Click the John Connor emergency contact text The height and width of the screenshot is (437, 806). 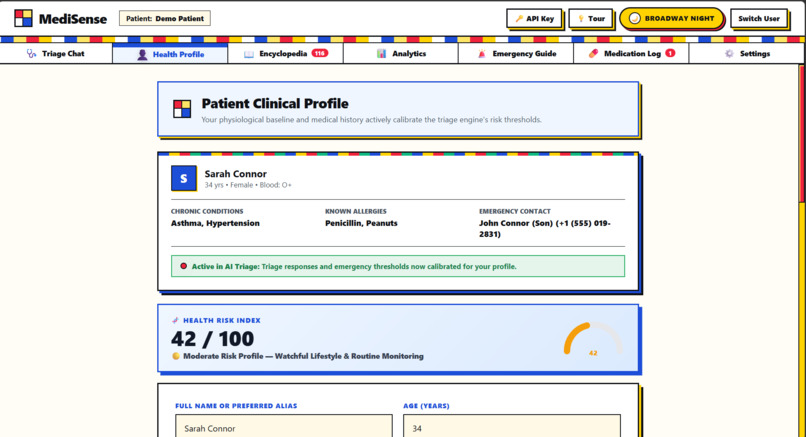coord(545,229)
